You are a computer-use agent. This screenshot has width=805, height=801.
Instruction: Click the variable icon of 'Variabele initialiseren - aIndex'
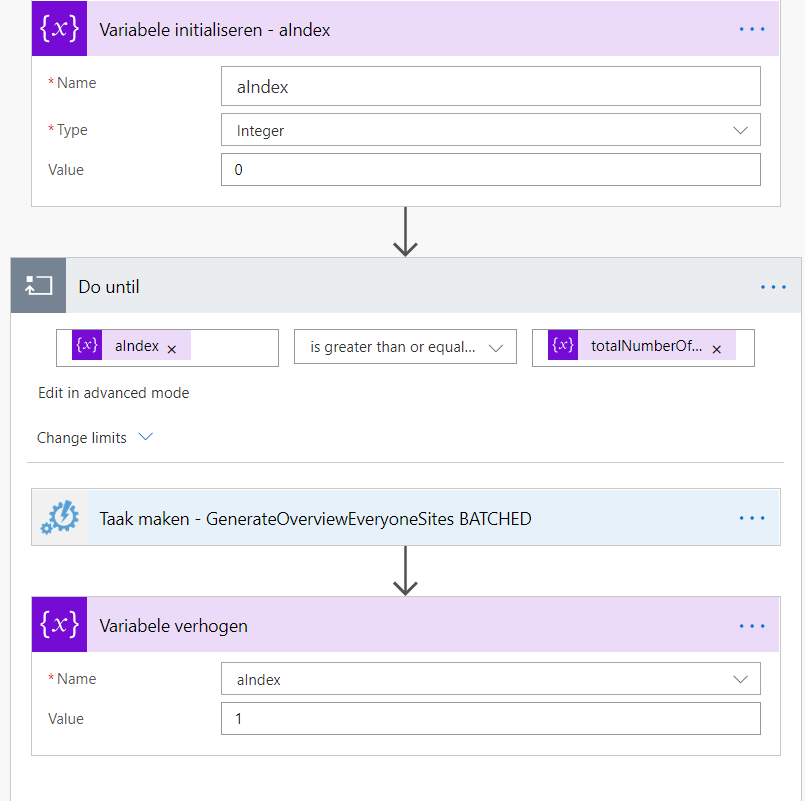pyautogui.click(x=60, y=28)
